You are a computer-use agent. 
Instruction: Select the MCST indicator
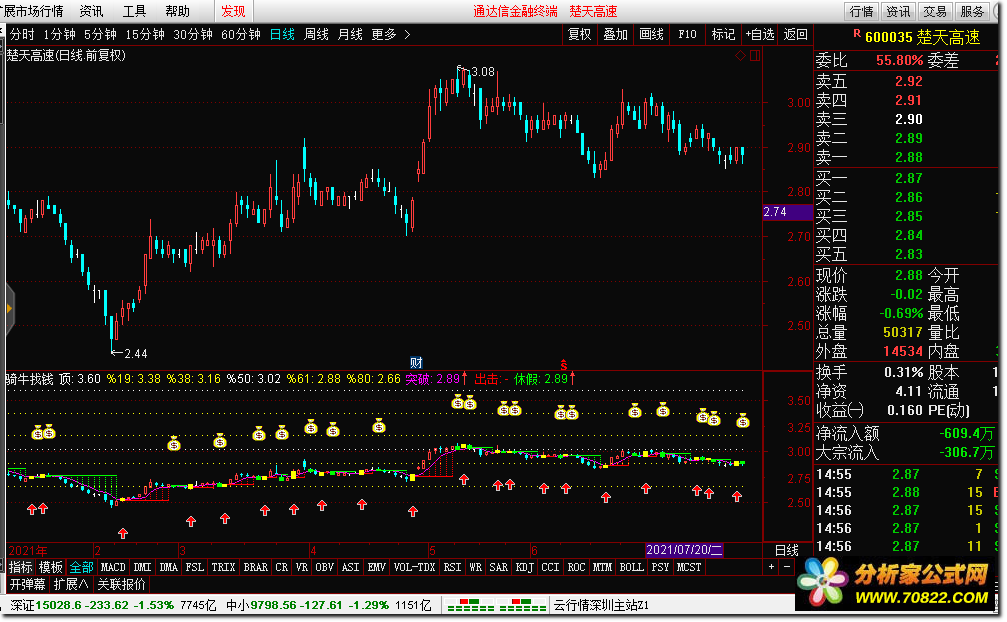click(689, 567)
